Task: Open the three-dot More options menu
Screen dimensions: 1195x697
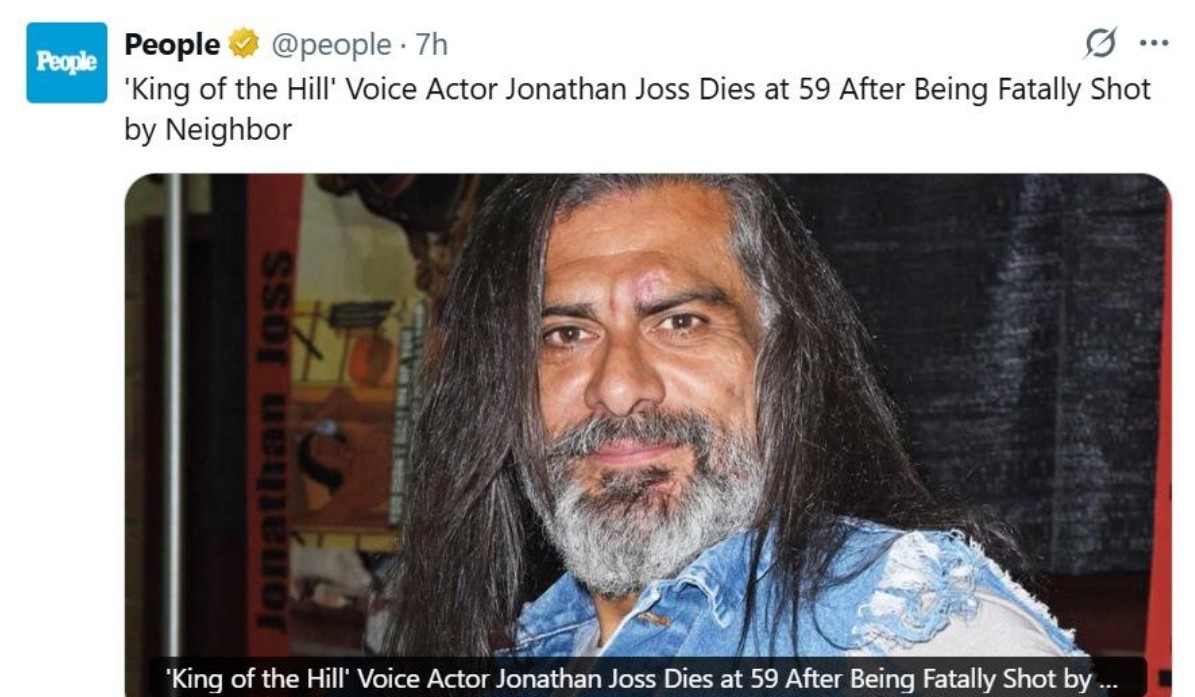Action: (1154, 43)
